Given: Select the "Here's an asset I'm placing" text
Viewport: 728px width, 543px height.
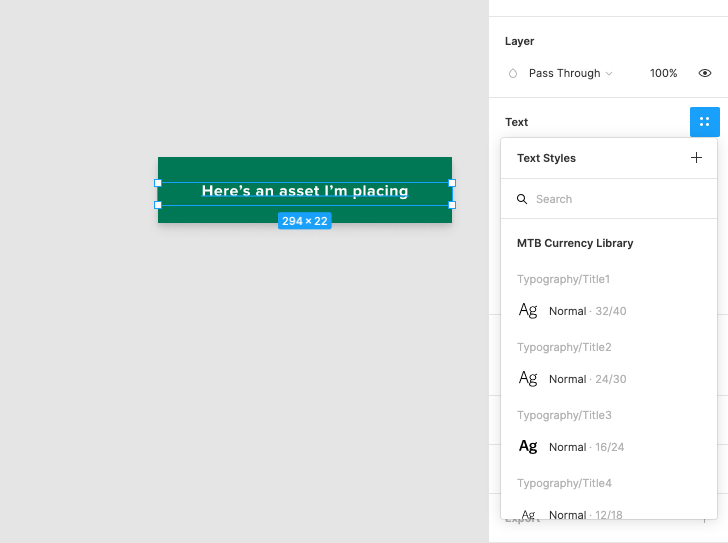Looking at the screenshot, I should point(305,191).
